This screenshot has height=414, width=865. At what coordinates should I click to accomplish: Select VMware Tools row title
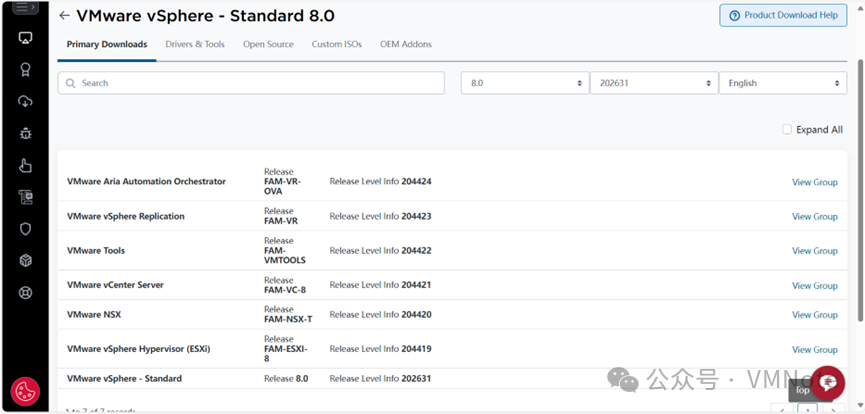coord(96,251)
